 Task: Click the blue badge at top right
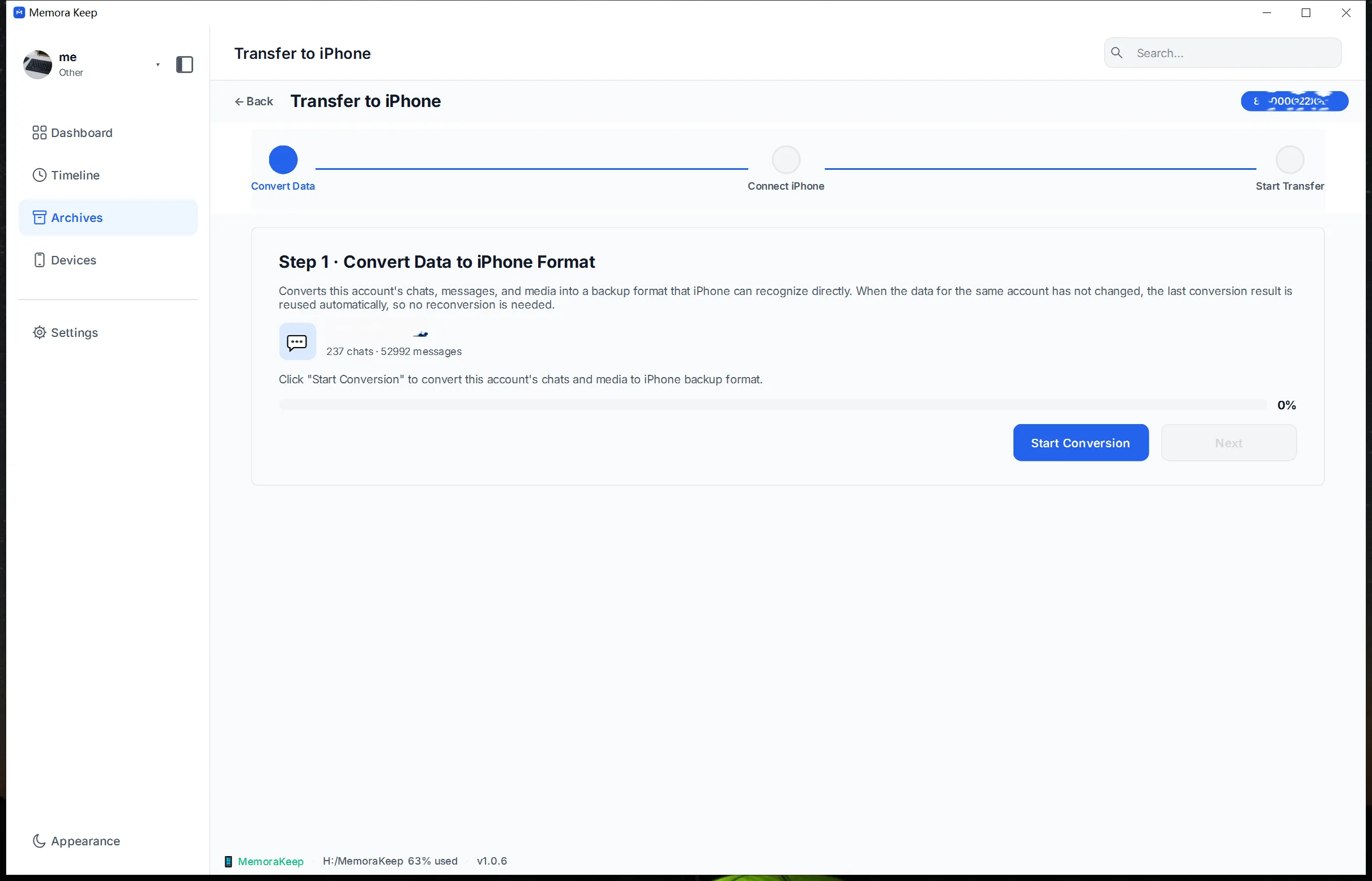click(1294, 101)
